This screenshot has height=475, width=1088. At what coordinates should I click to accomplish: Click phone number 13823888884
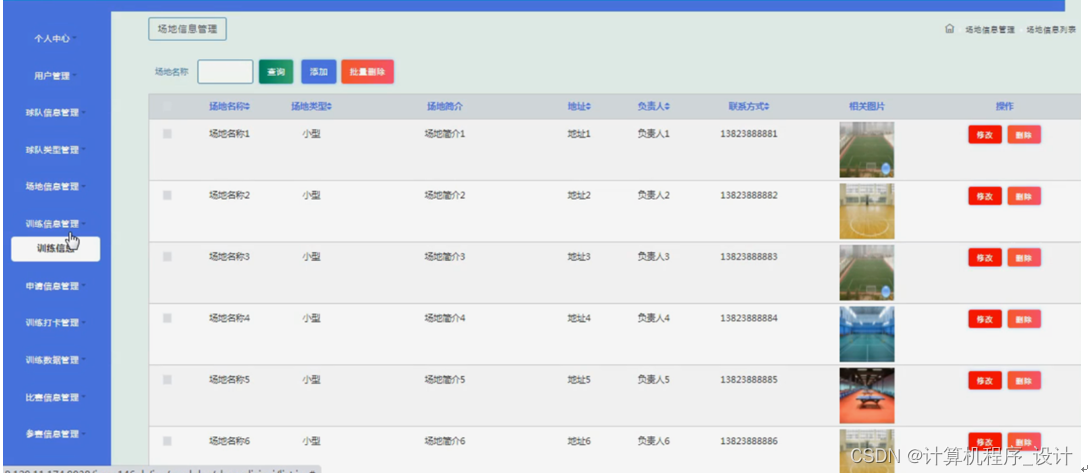pos(749,318)
